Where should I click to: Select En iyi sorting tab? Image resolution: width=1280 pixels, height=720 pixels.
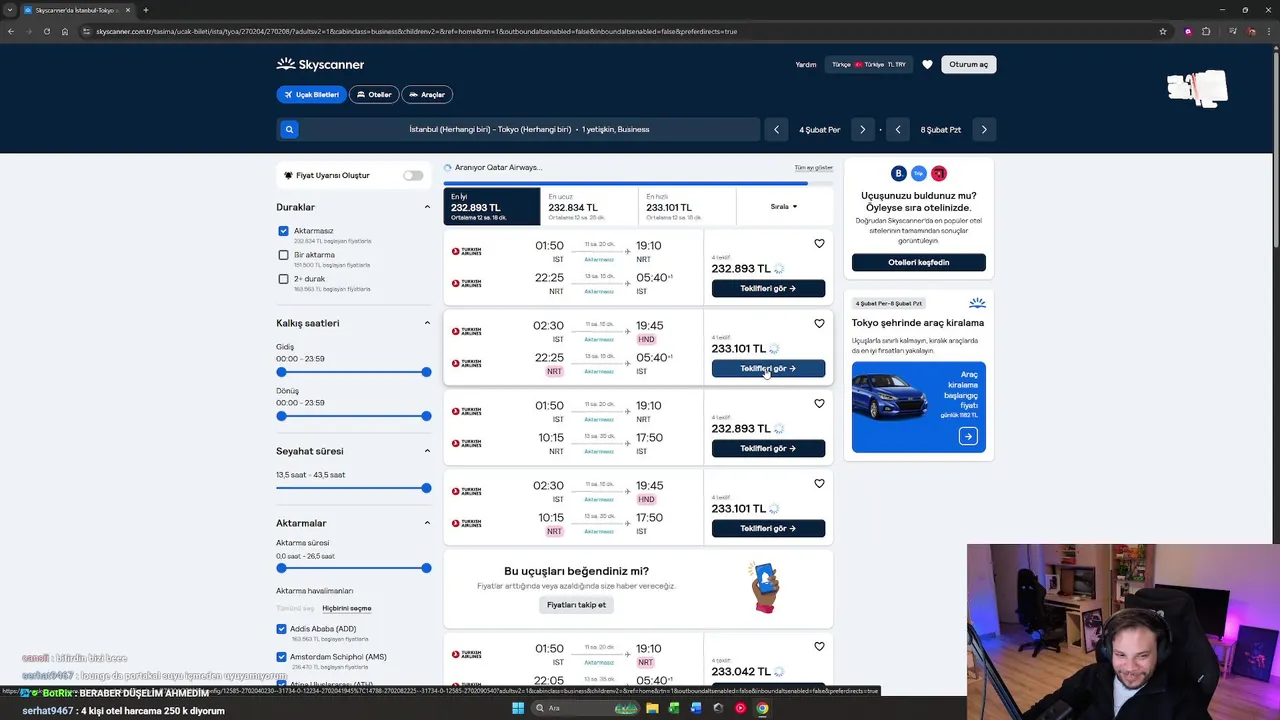[x=492, y=207]
